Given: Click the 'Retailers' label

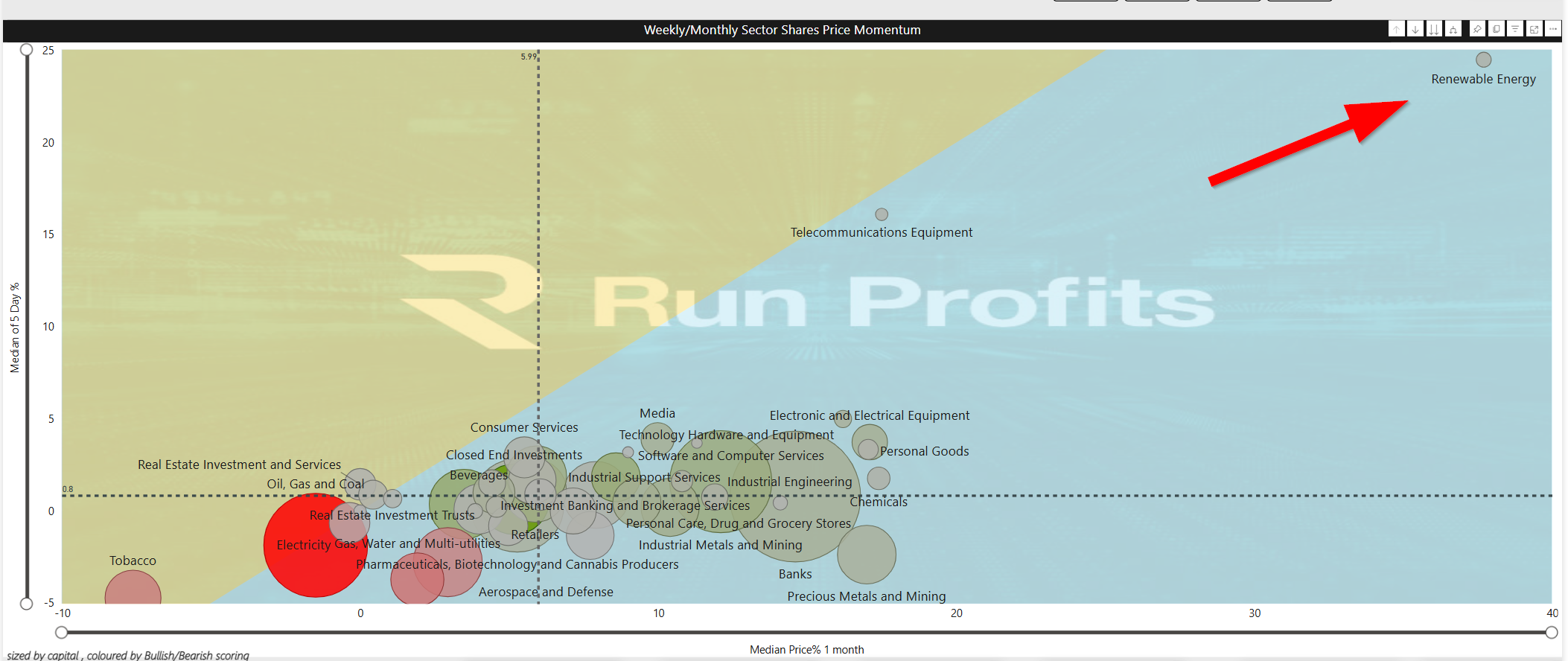Looking at the screenshot, I should pos(535,534).
